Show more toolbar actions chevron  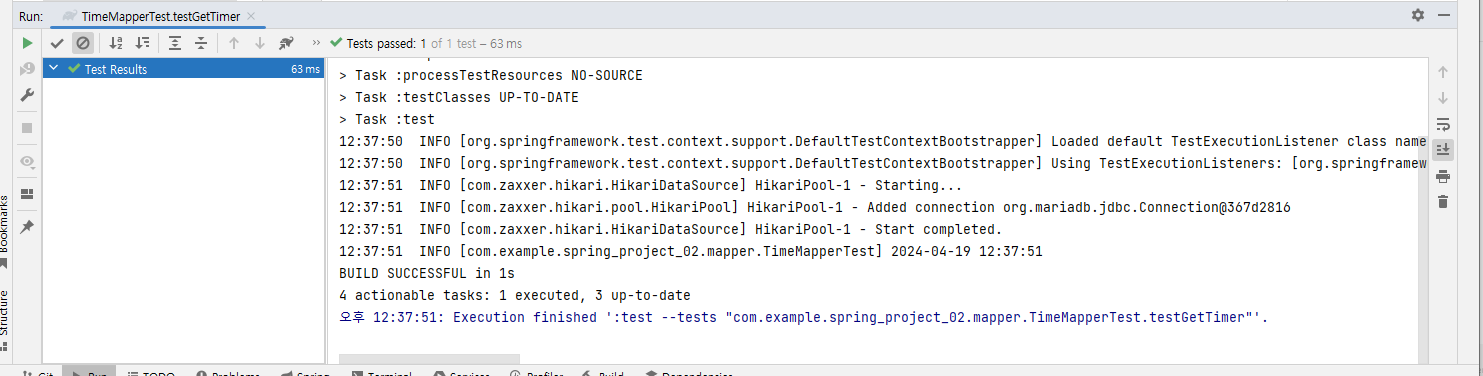(x=316, y=43)
